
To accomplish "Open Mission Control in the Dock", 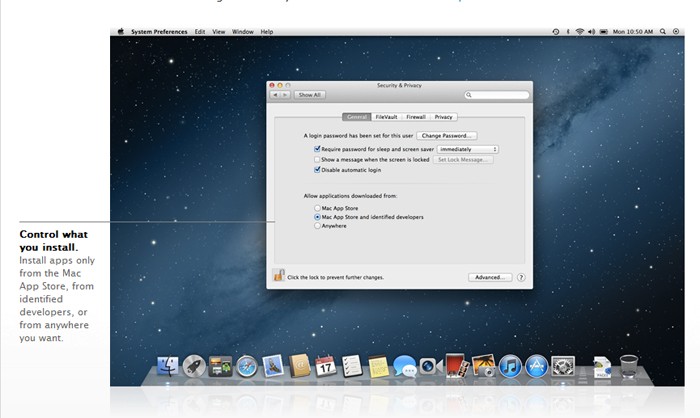I will (220, 366).
